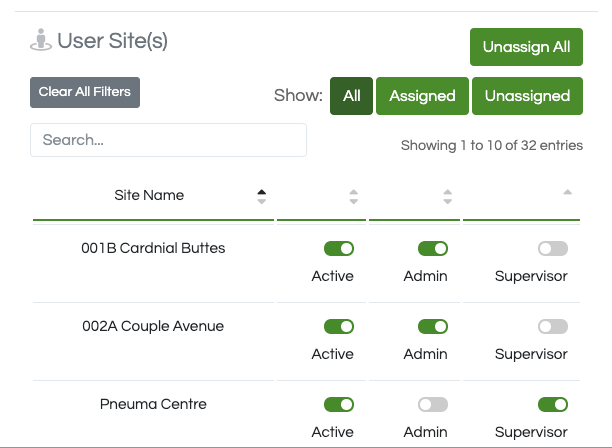Sort the Admin column using arrows

pos(448,197)
